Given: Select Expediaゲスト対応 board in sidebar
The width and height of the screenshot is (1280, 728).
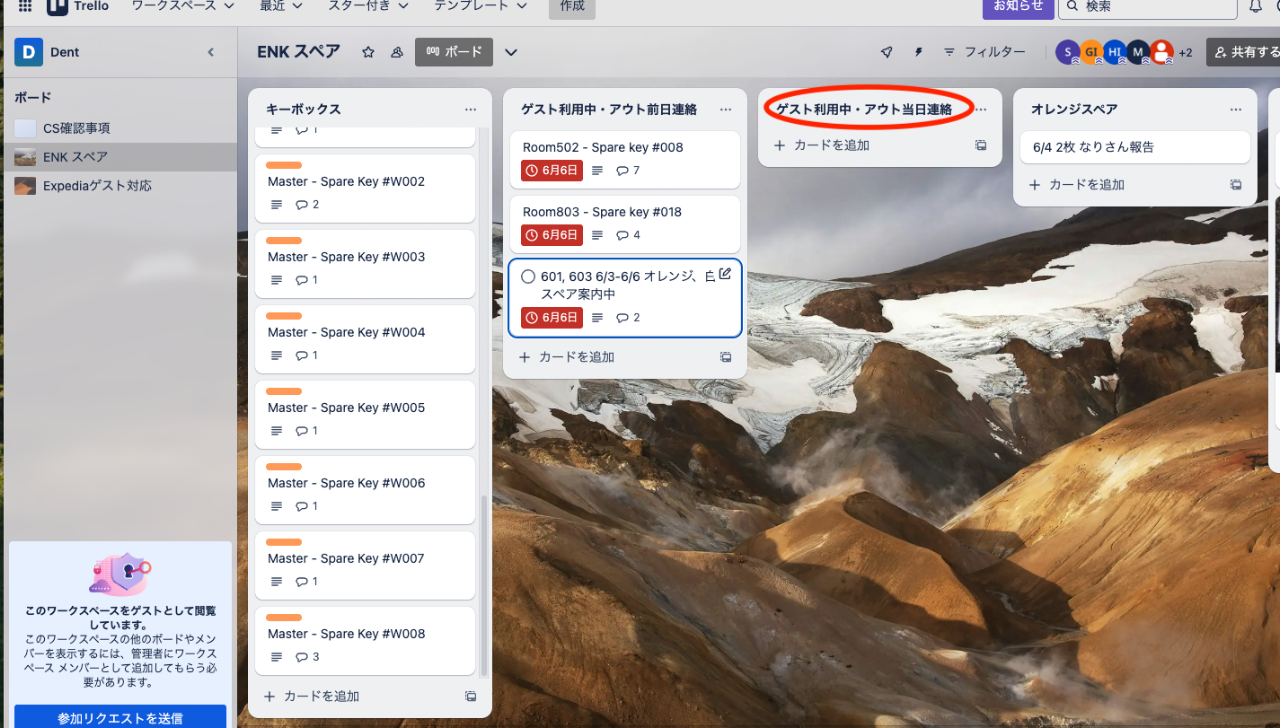Looking at the screenshot, I should click(x=97, y=186).
